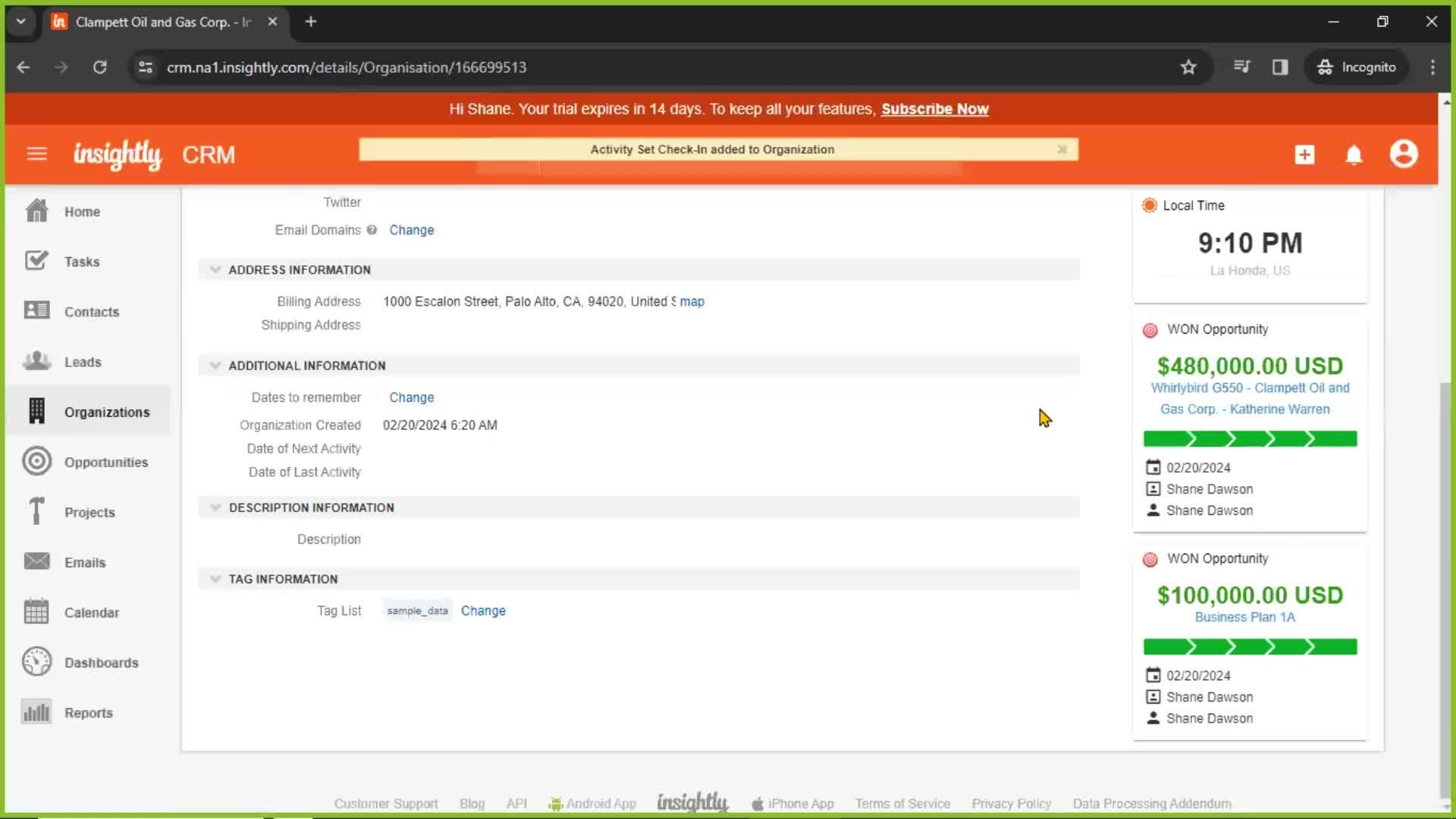
Task: Change the Dates to remember field
Action: 411,397
